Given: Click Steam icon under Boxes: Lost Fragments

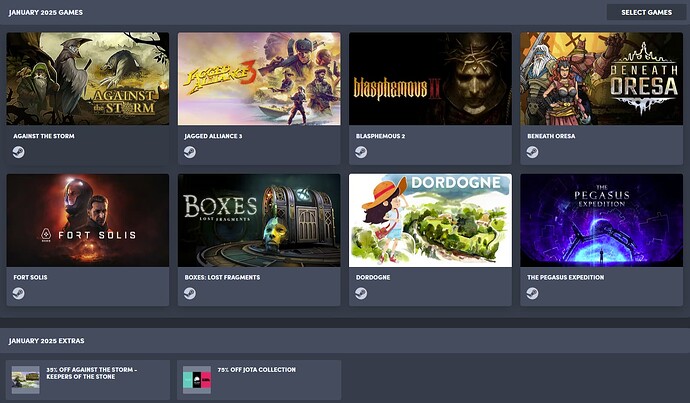Looking at the screenshot, I should [190, 293].
